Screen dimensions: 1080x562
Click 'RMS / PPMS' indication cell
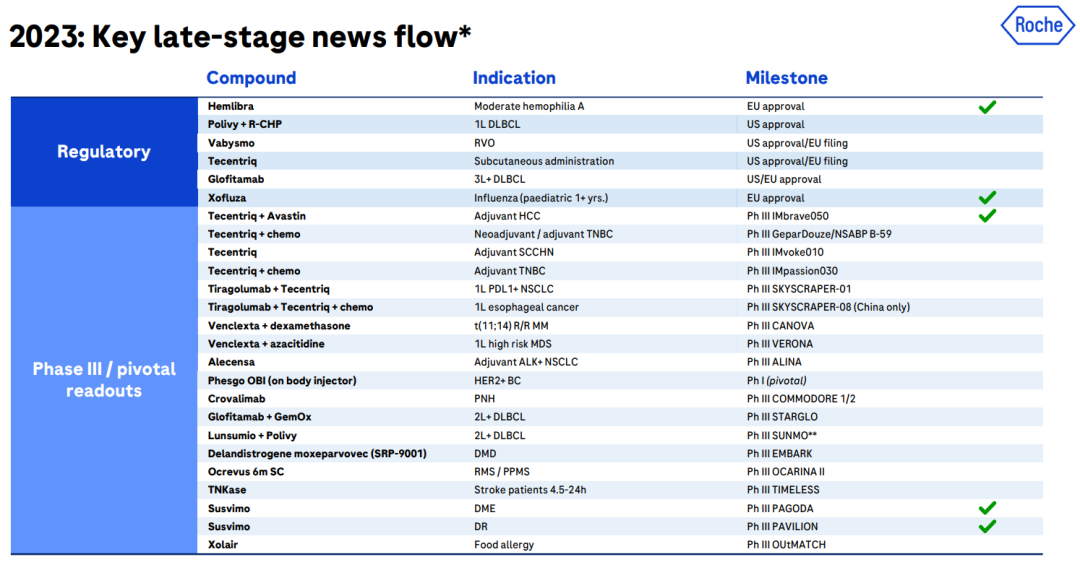tap(501, 472)
